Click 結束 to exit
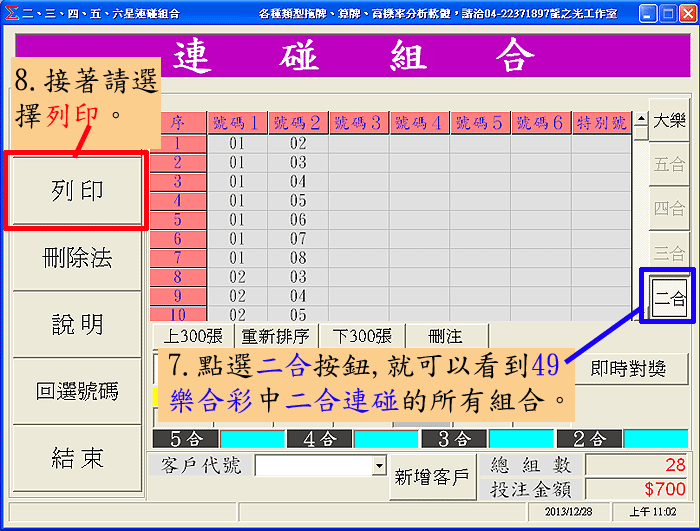 click(x=77, y=458)
